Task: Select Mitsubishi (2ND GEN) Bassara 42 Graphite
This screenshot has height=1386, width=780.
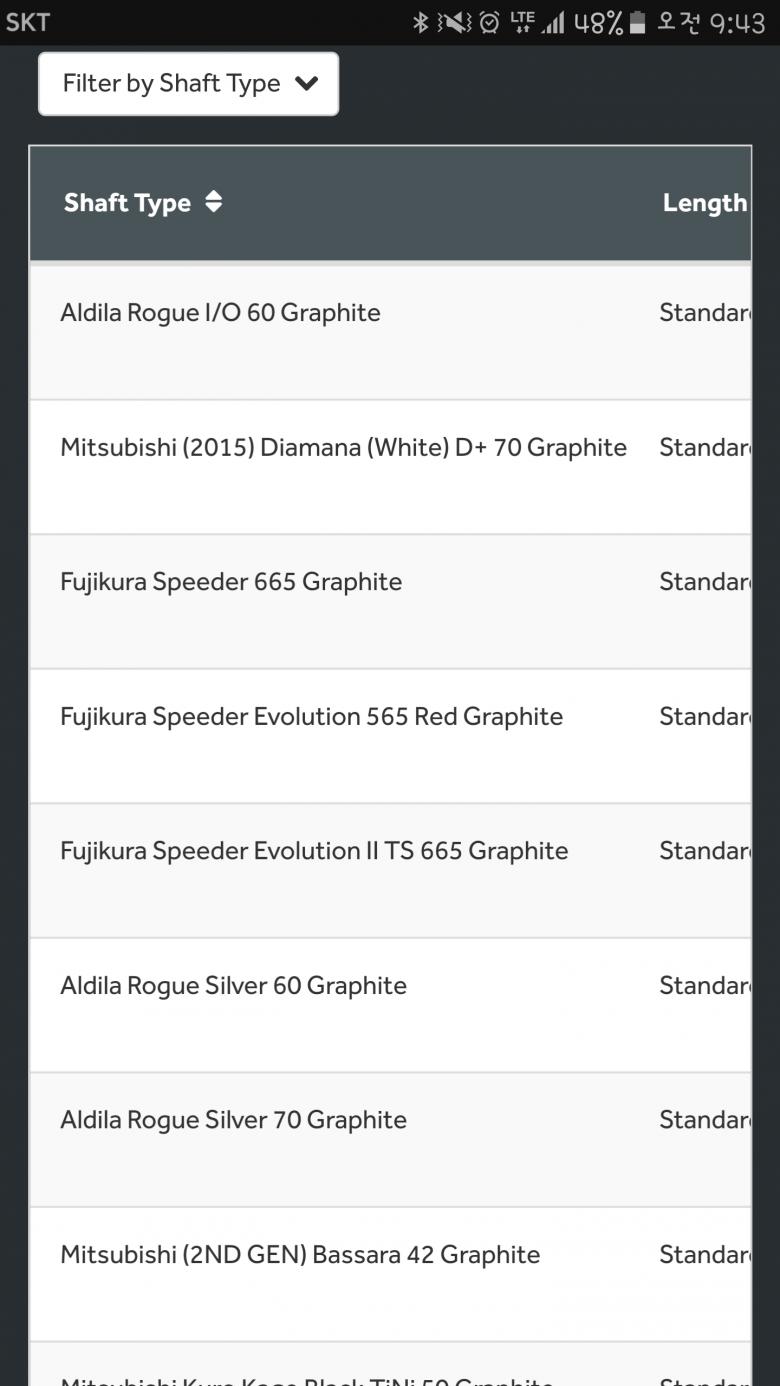Action: [x=300, y=1255]
